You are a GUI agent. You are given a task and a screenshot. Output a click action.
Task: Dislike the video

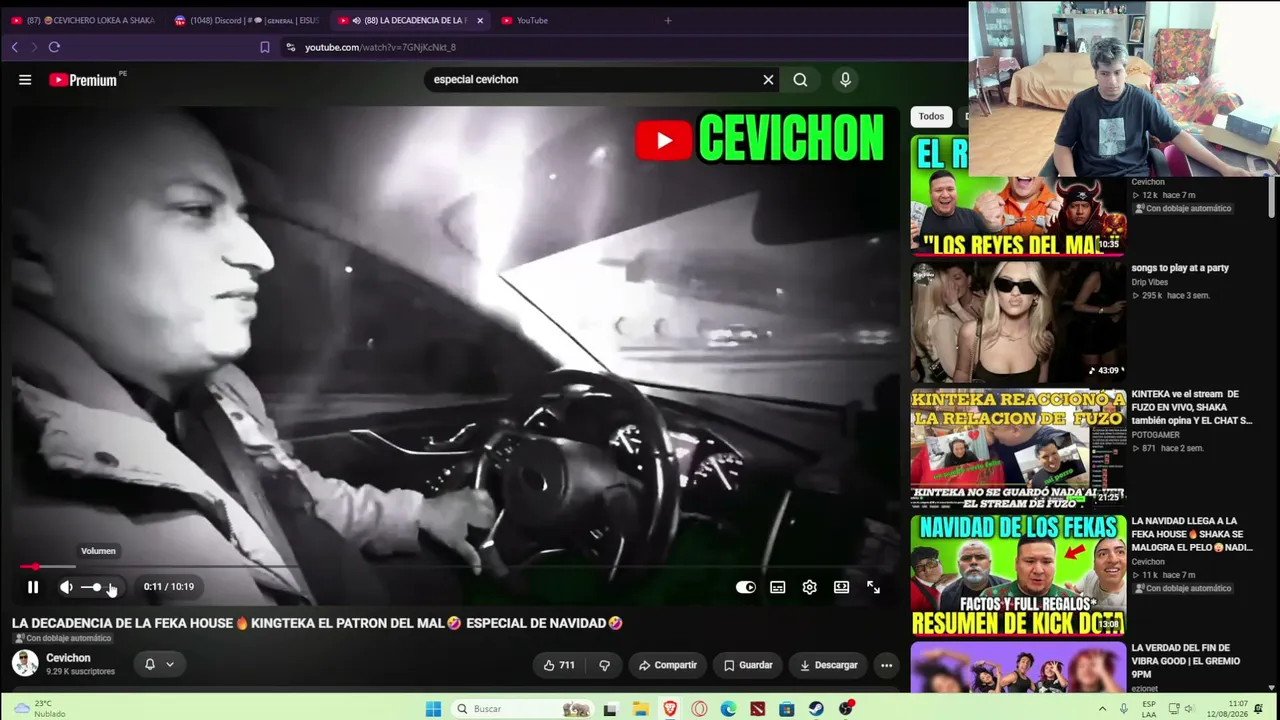(604, 665)
